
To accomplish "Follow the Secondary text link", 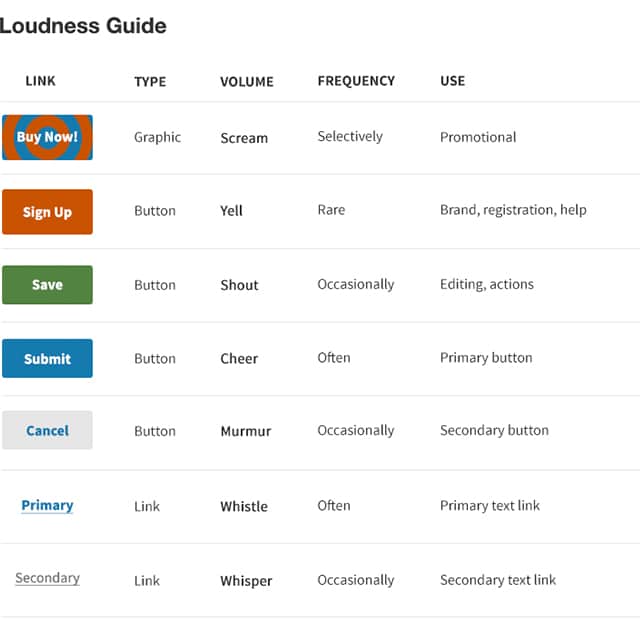I will coord(47,578).
